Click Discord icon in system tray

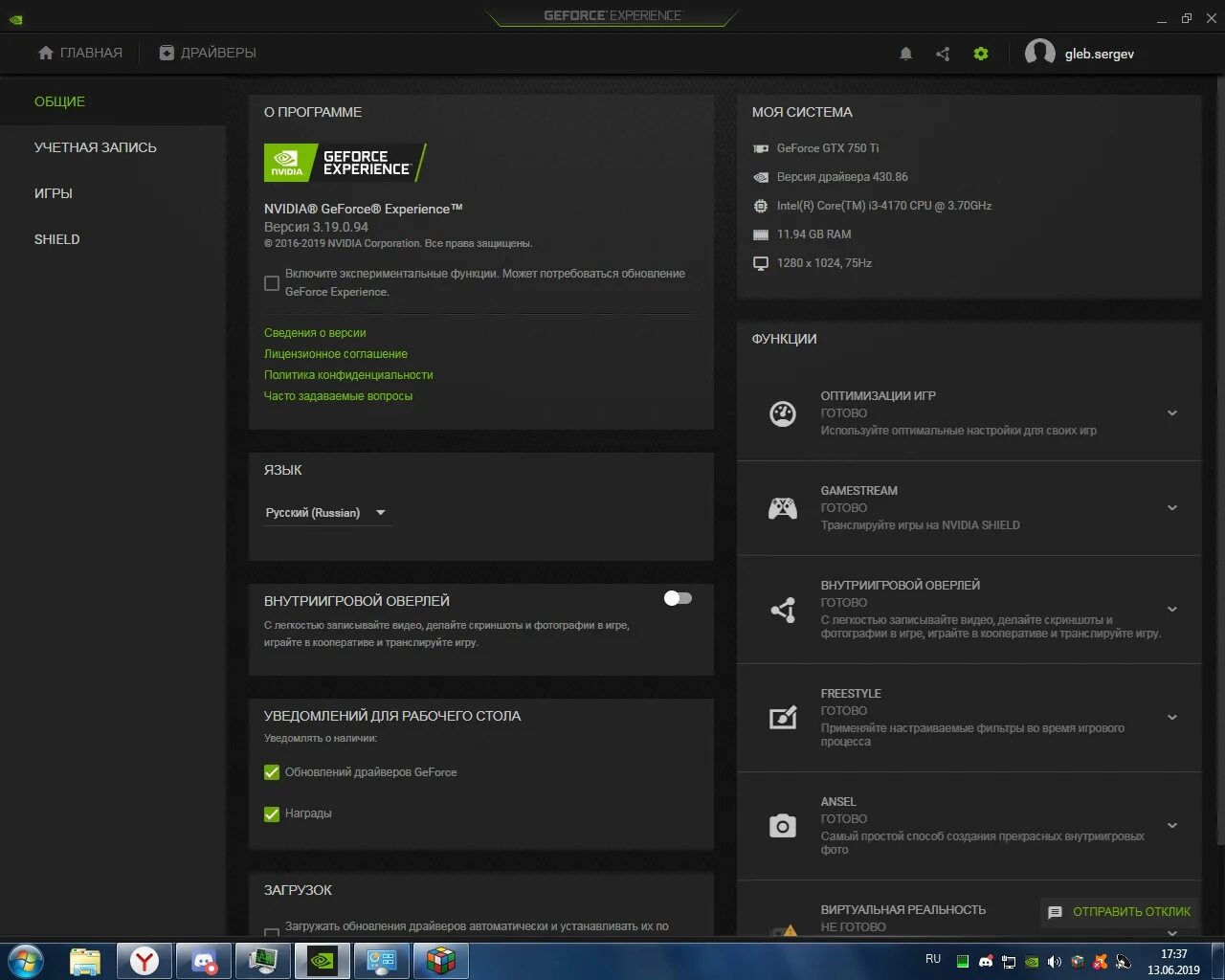(986, 962)
